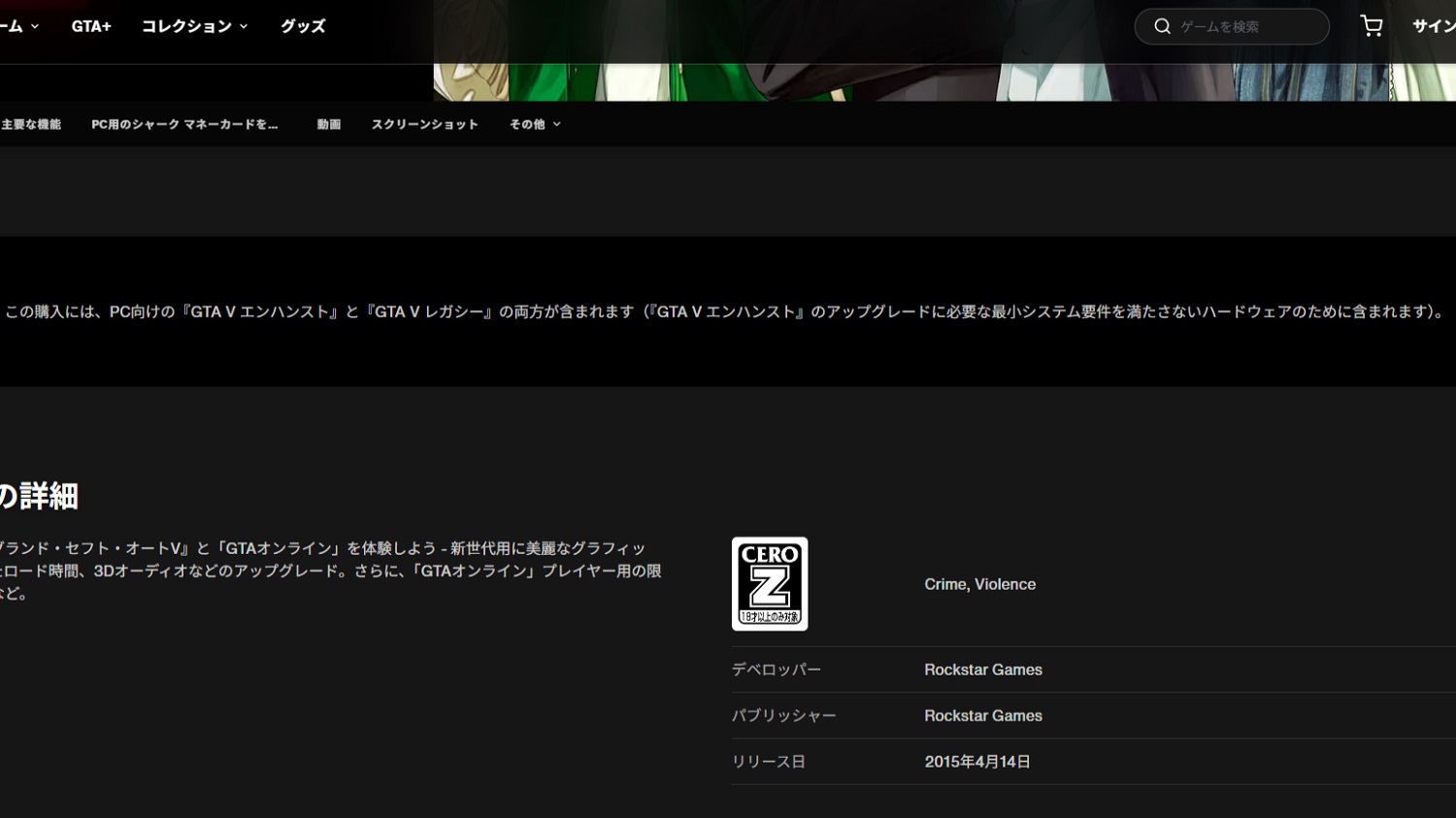Click the の詳細 heading
1456x818 pixels.
(39, 496)
